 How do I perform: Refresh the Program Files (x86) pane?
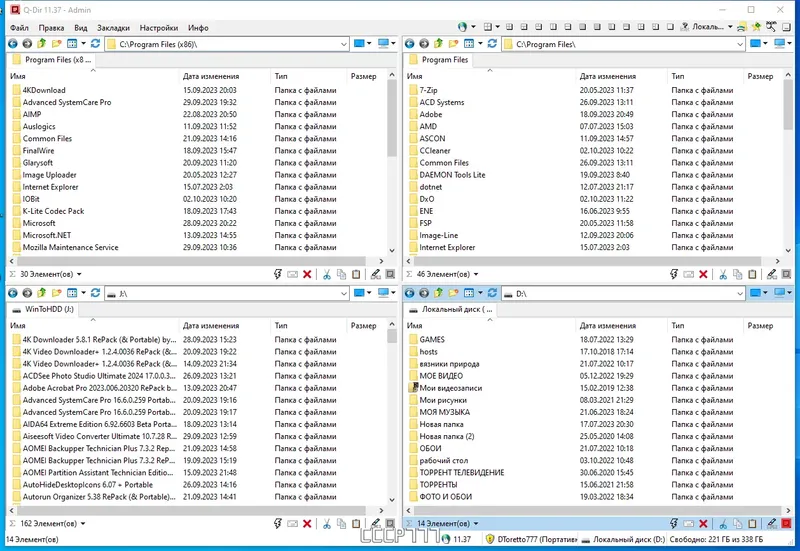[x=95, y=44]
